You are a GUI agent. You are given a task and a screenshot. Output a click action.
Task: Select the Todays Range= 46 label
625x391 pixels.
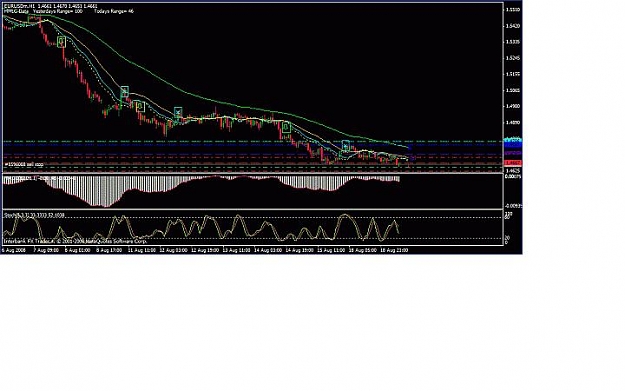tap(114, 12)
